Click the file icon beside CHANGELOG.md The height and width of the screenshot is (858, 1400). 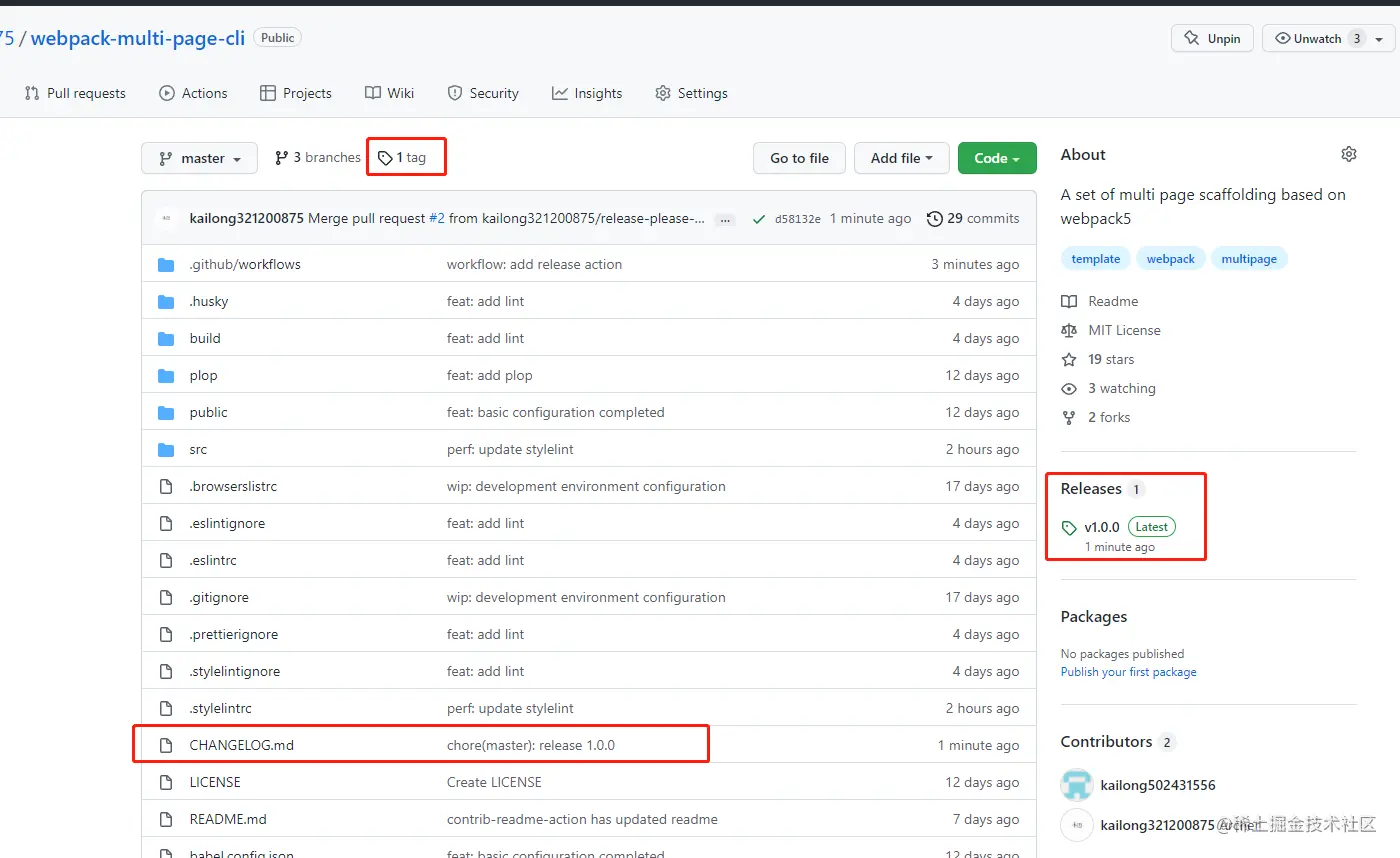(x=166, y=745)
